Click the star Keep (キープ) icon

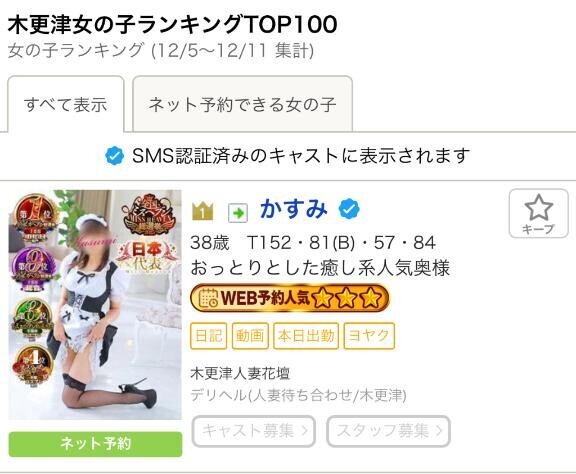[538, 213]
